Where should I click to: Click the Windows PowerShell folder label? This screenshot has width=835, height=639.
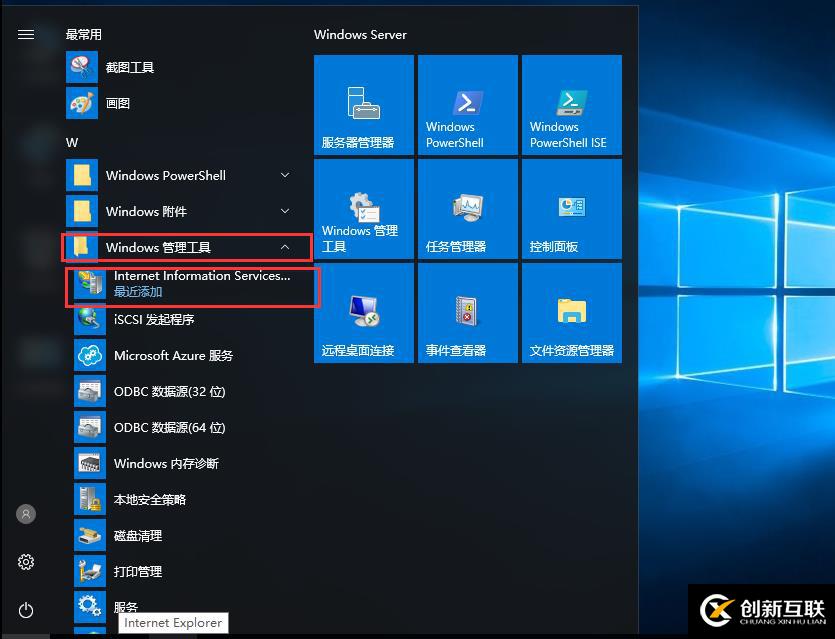tap(166, 175)
